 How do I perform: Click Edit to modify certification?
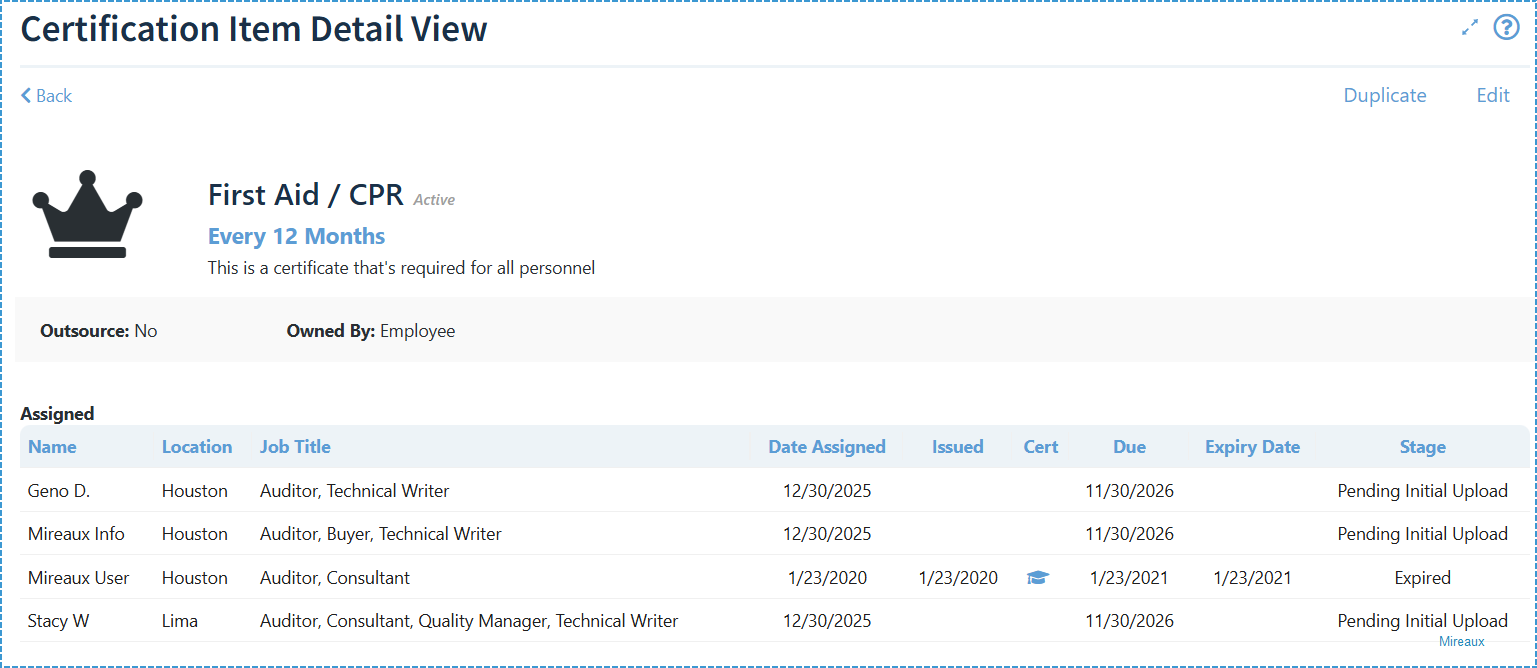point(1492,96)
